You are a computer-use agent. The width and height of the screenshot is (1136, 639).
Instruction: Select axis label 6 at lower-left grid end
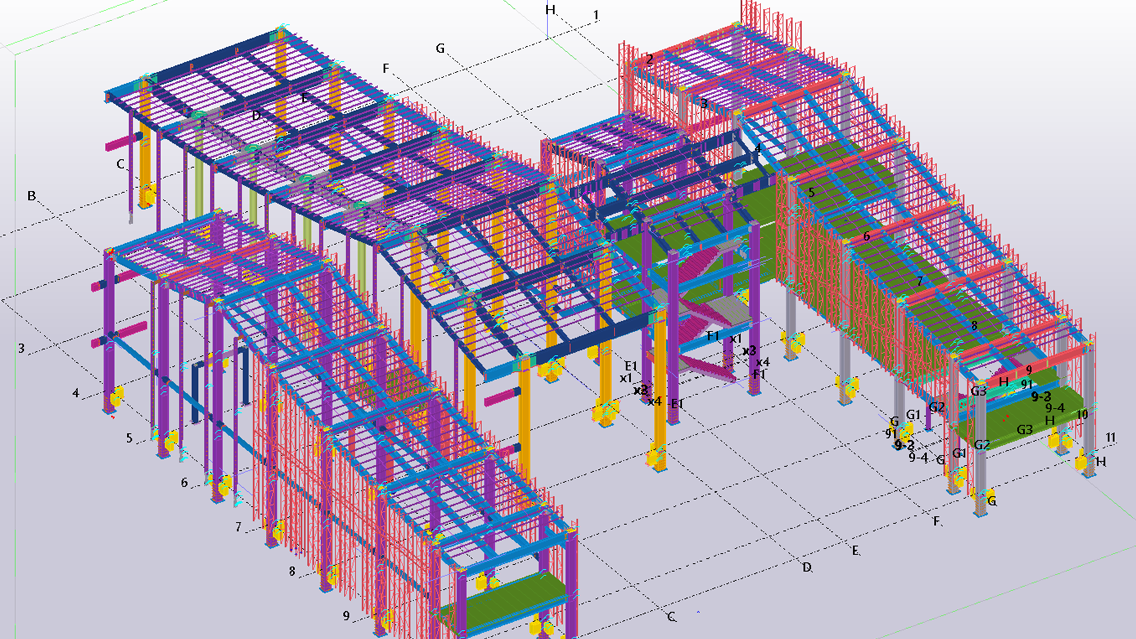(x=184, y=482)
